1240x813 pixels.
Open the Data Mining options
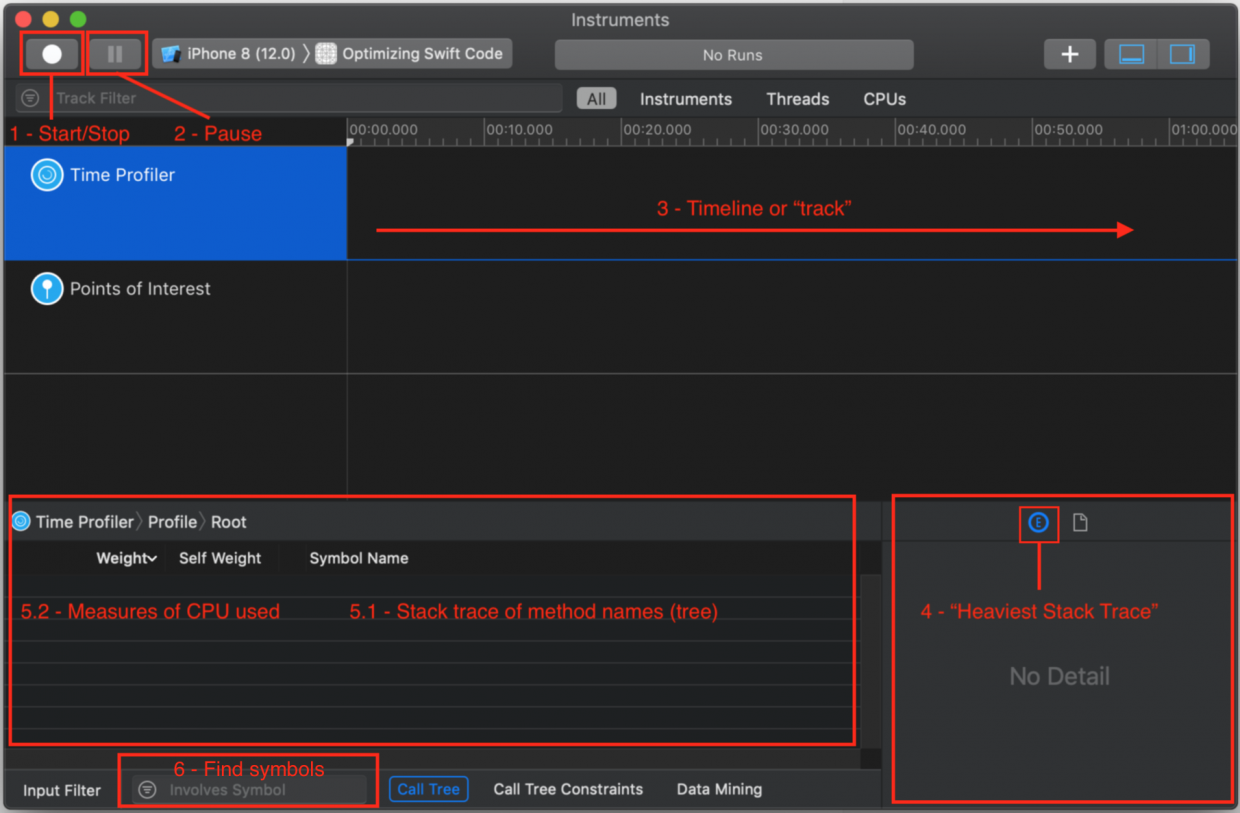[x=719, y=789]
